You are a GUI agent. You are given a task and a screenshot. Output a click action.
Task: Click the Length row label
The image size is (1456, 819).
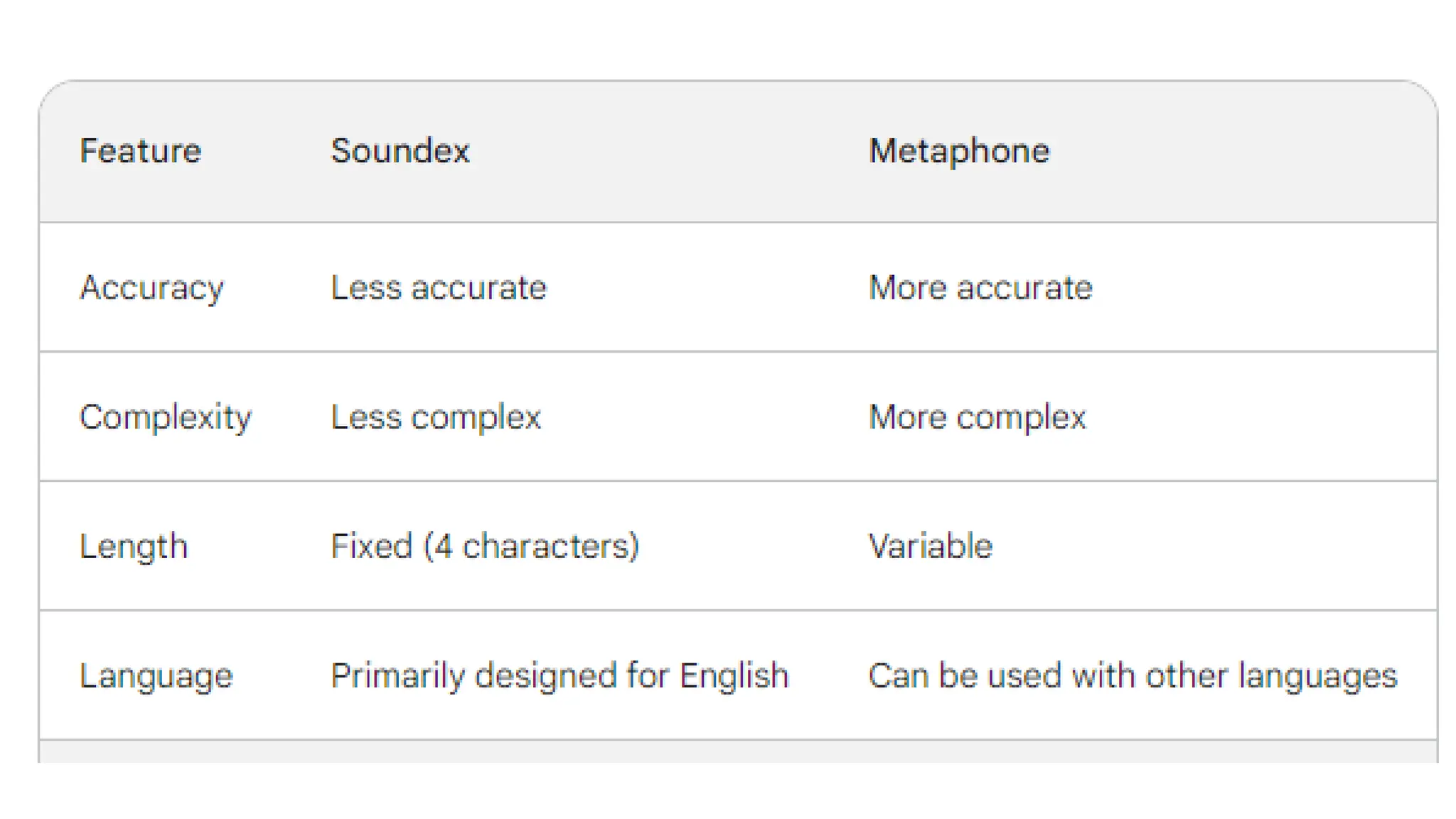[x=134, y=547]
